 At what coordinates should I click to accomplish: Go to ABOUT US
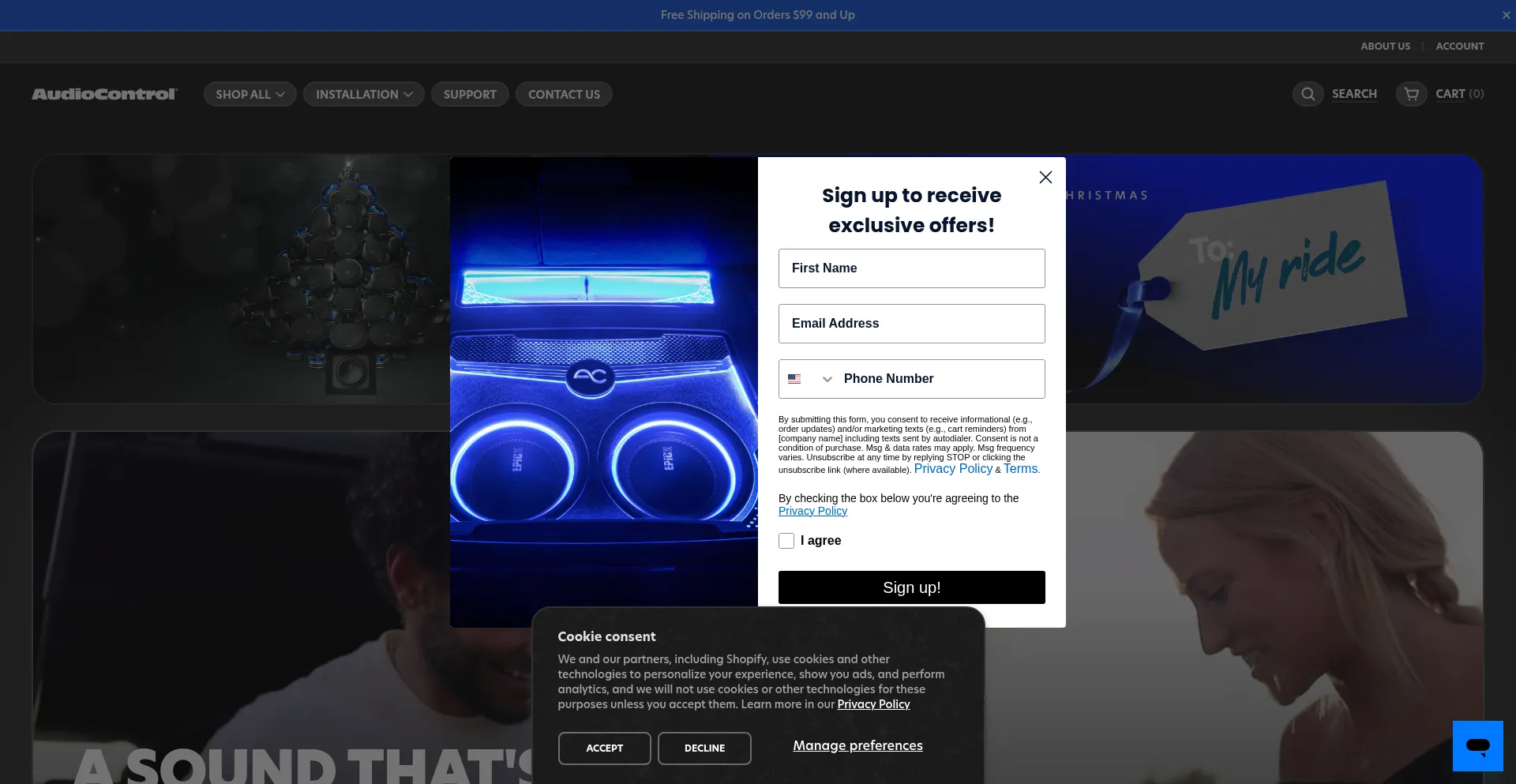coord(1385,47)
